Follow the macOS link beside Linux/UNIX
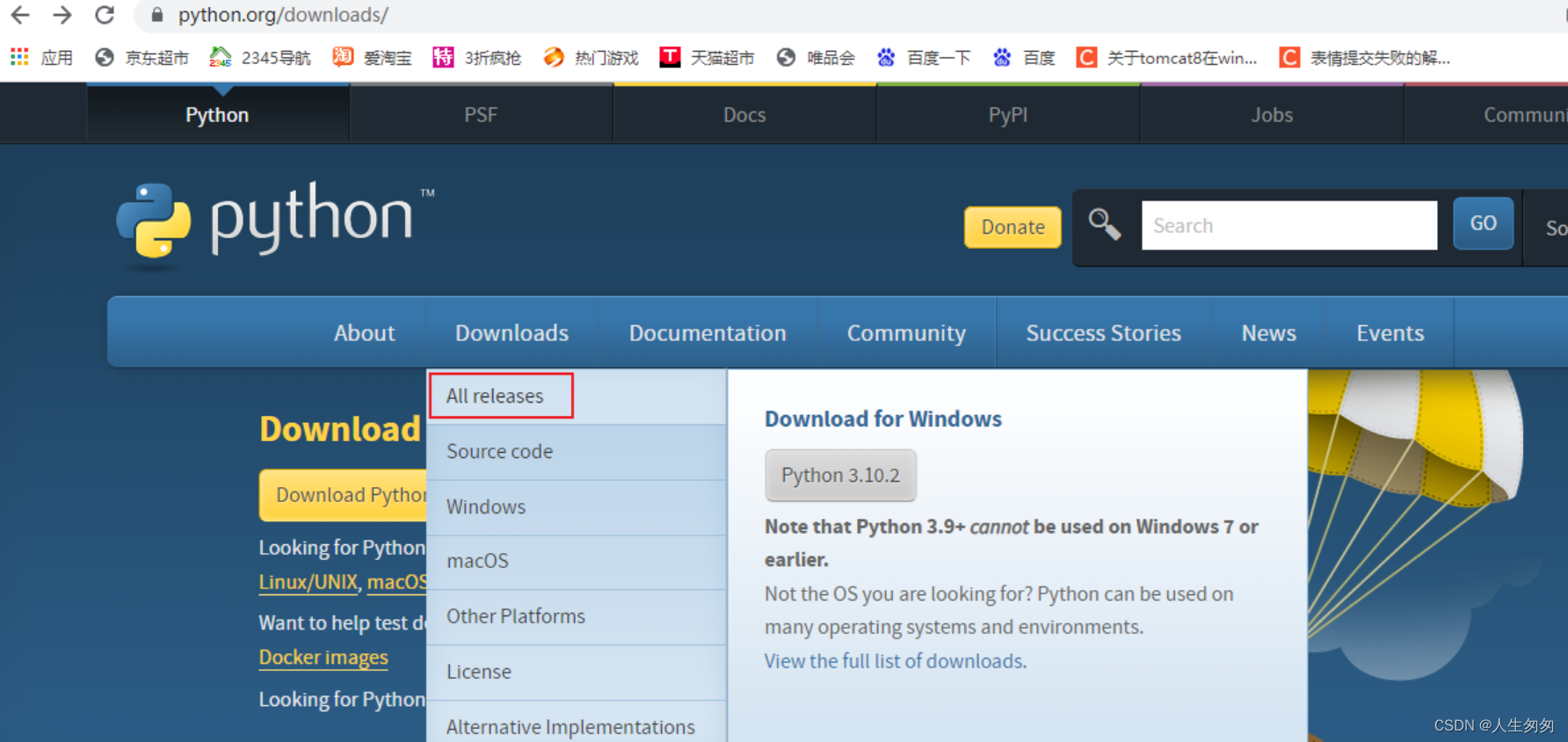Image resolution: width=1568 pixels, height=742 pixels. [x=397, y=582]
